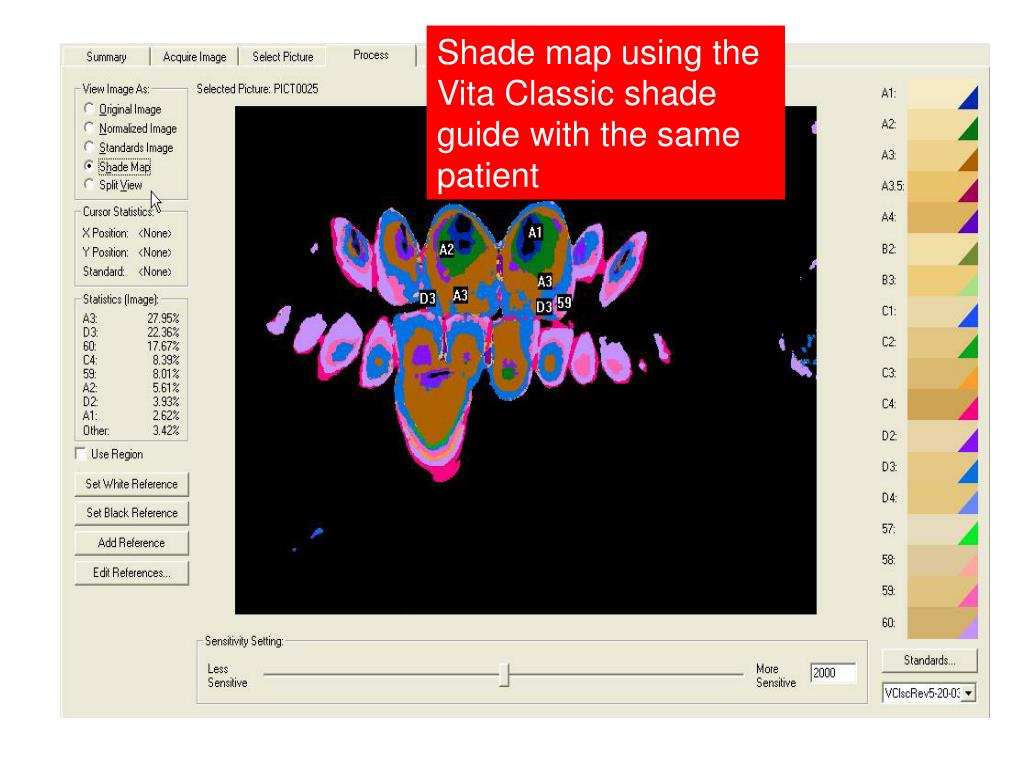The width and height of the screenshot is (1024, 768).
Task: Select Normalized Image radio button
Action: 131,129
